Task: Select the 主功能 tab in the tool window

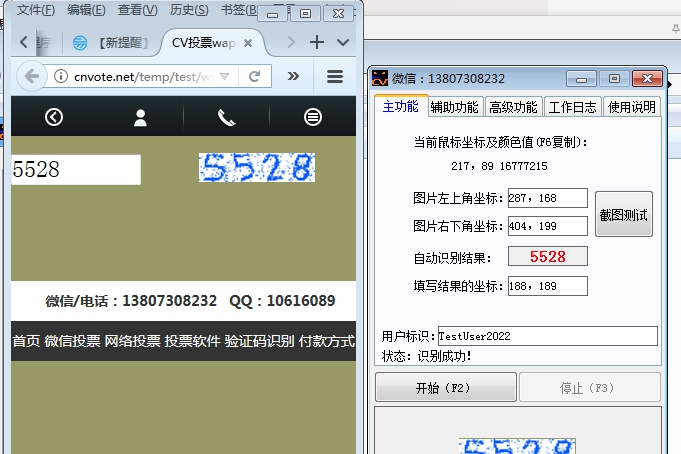Action: [400, 106]
